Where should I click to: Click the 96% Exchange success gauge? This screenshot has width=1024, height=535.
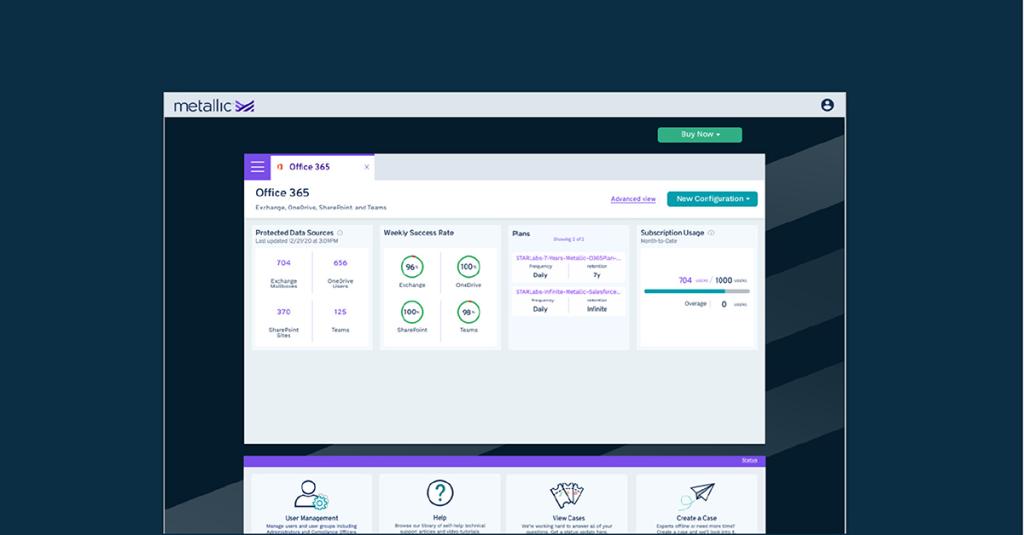[412, 267]
